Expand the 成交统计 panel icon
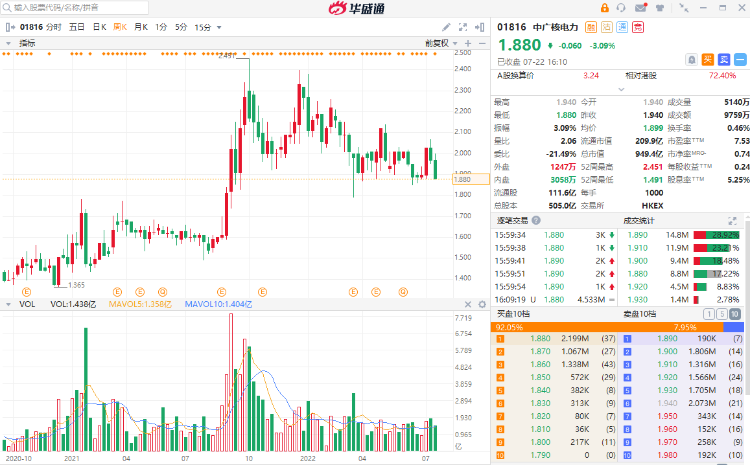Image resolution: width=750 pixels, height=465 pixels. (x=732, y=221)
